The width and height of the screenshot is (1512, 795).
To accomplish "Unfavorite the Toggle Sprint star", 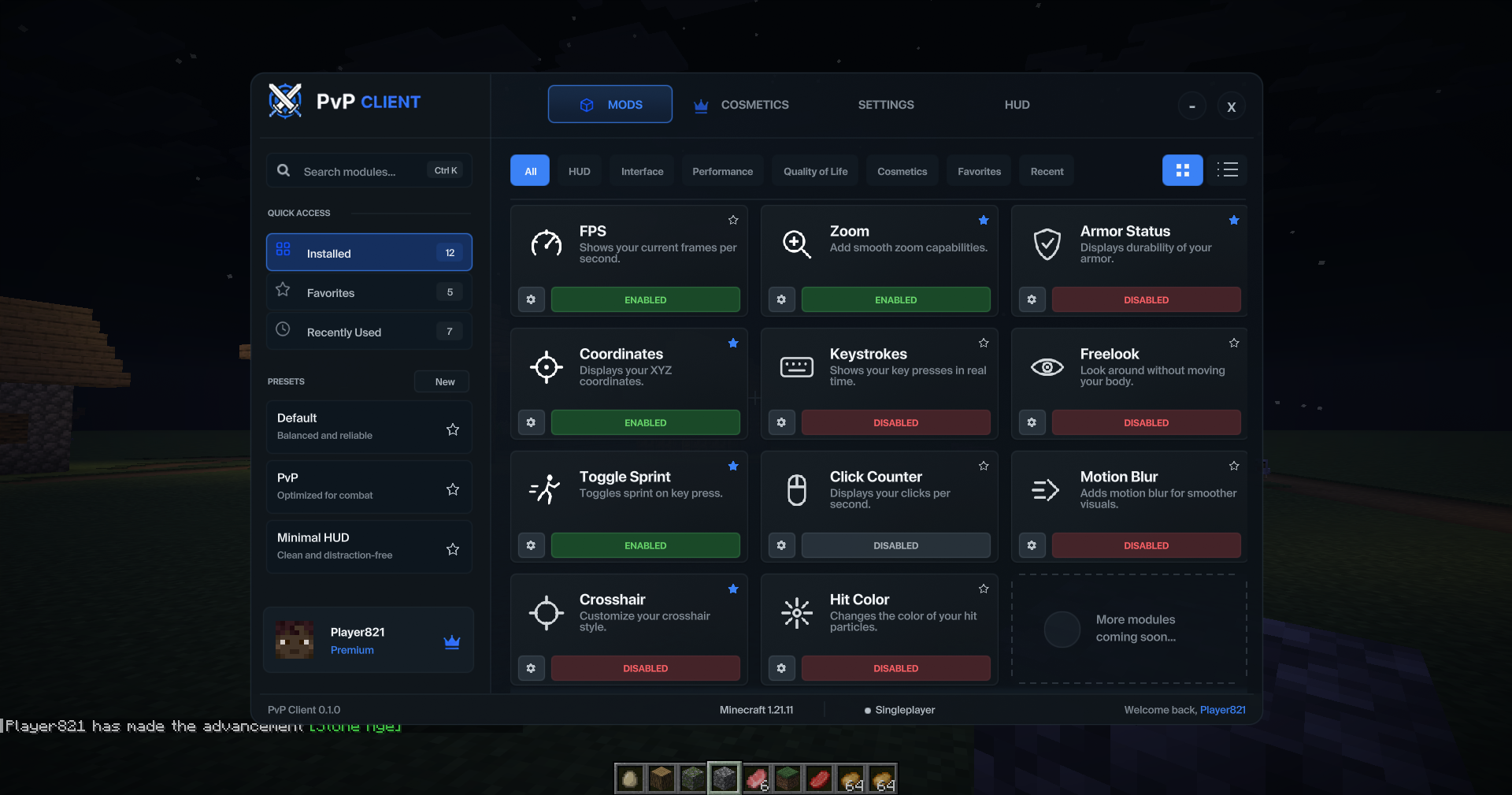I will (733, 466).
